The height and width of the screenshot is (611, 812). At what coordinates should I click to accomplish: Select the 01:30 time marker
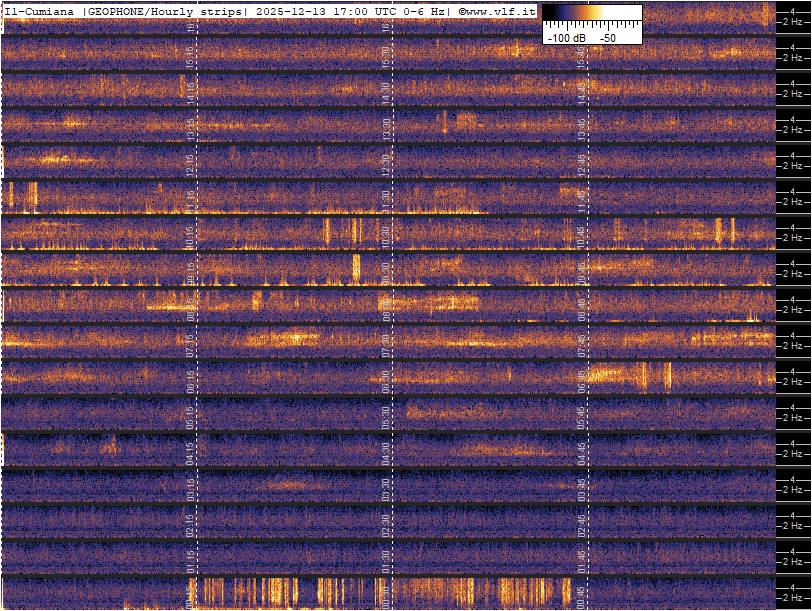385,560
